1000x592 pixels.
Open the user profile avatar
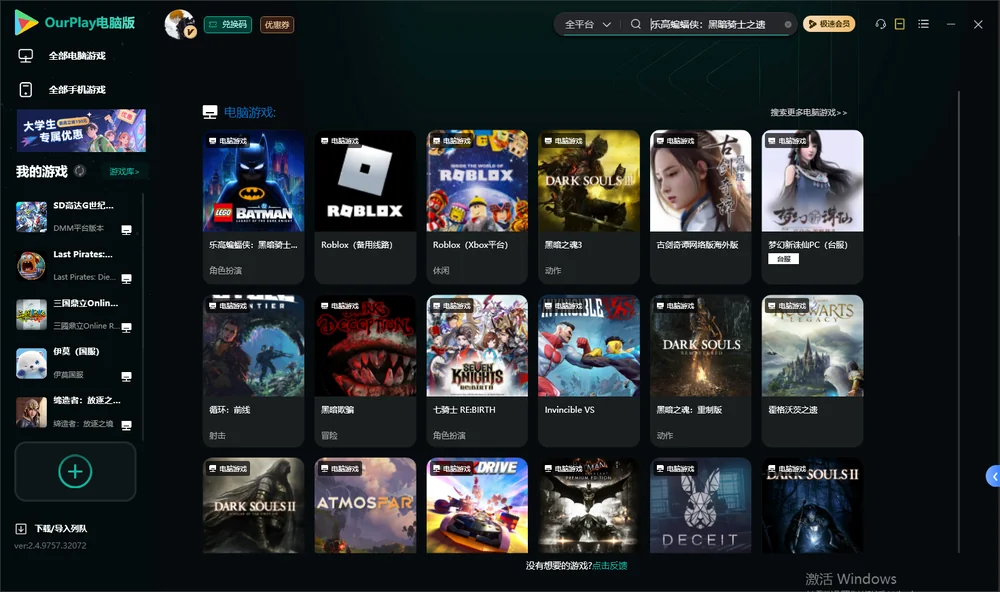click(180, 24)
